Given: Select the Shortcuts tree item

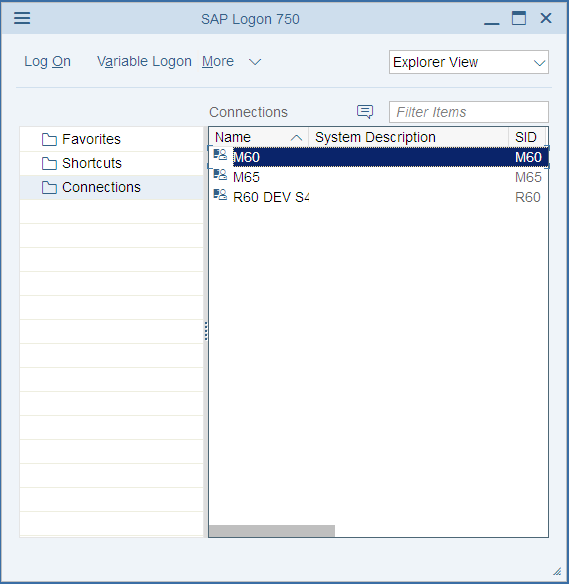Looking at the screenshot, I should tap(111, 163).
